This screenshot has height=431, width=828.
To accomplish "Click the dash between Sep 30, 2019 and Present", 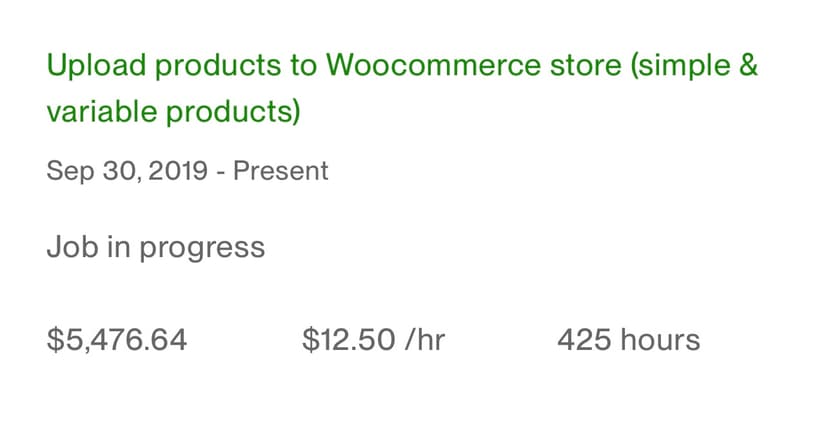I will coord(224,171).
